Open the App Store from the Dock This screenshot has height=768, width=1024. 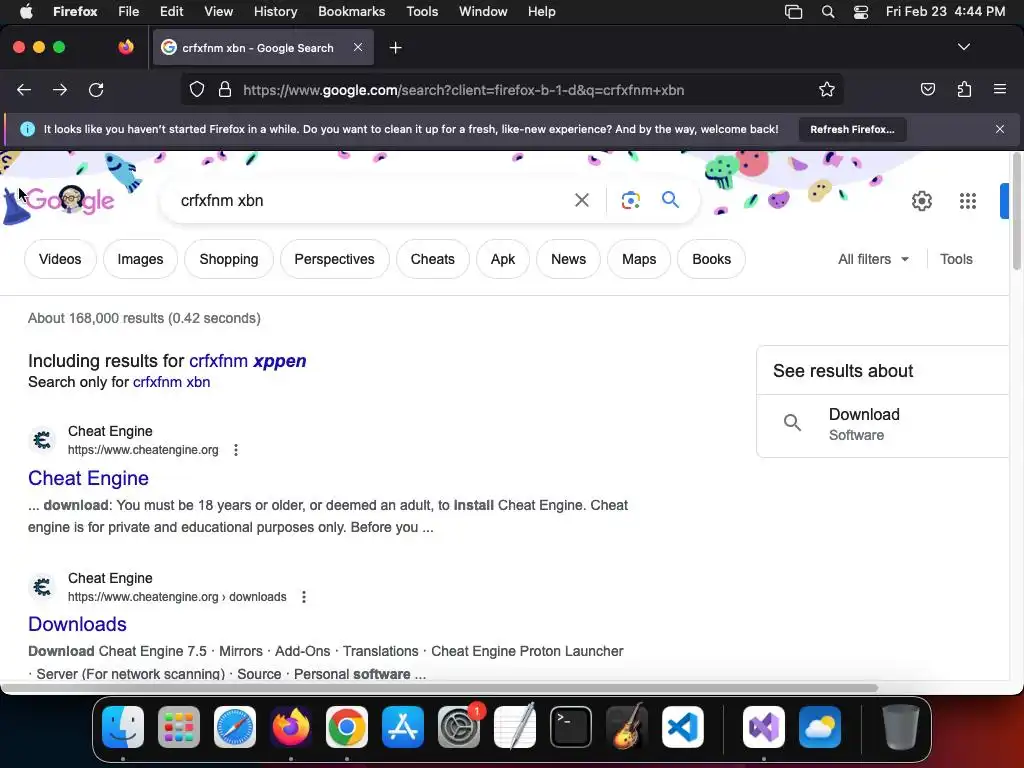(x=402, y=727)
